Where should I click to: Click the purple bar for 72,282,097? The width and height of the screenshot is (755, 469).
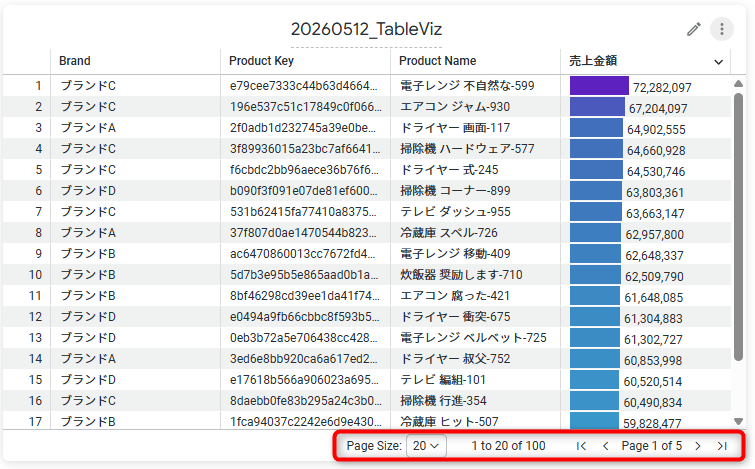point(599,86)
